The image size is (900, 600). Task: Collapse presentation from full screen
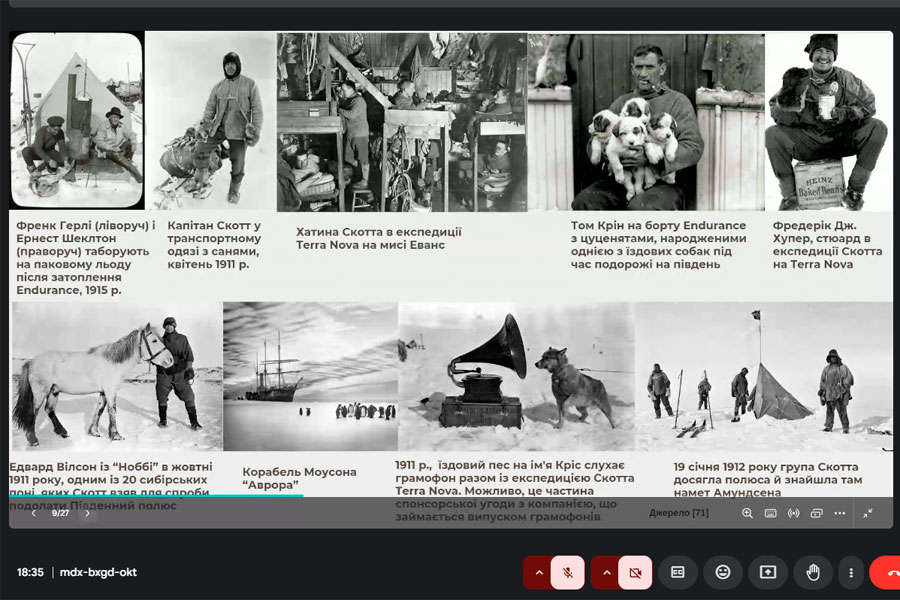pos(867,513)
